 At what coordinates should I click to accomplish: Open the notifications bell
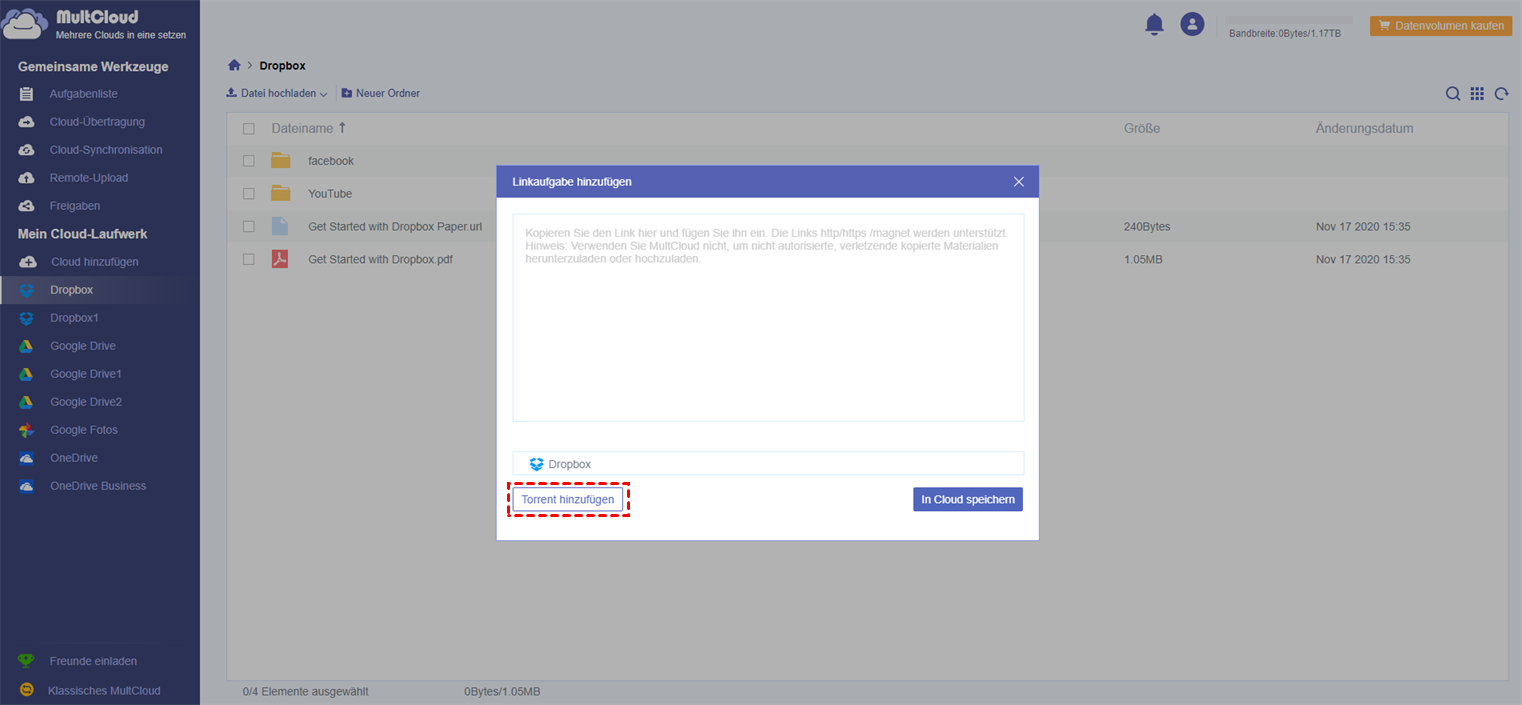pyautogui.click(x=1154, y=24)
